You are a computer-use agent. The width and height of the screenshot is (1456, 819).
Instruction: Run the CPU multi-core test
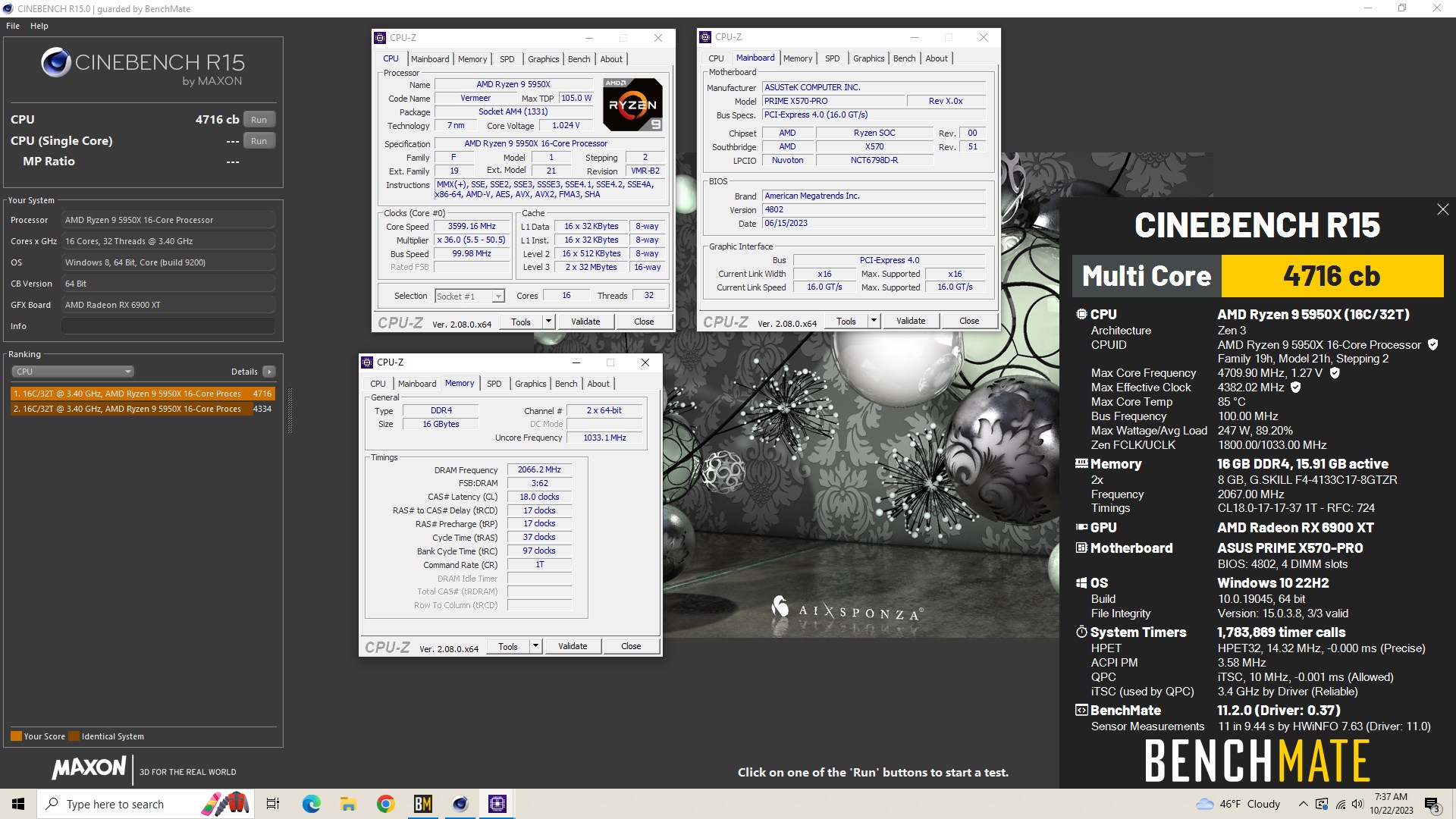click(x=259, y=120)
